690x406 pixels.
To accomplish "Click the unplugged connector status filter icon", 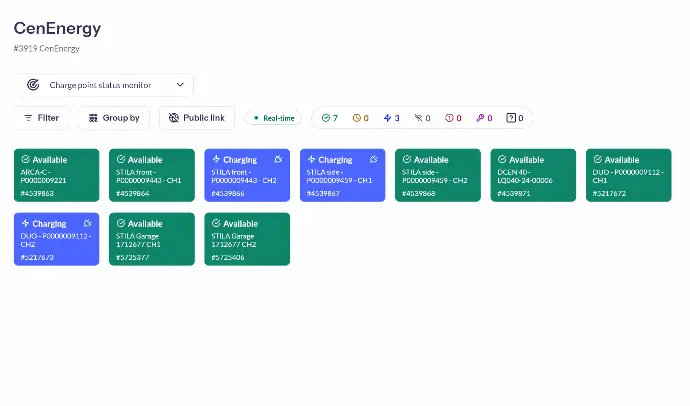I will tap(422, 118).
